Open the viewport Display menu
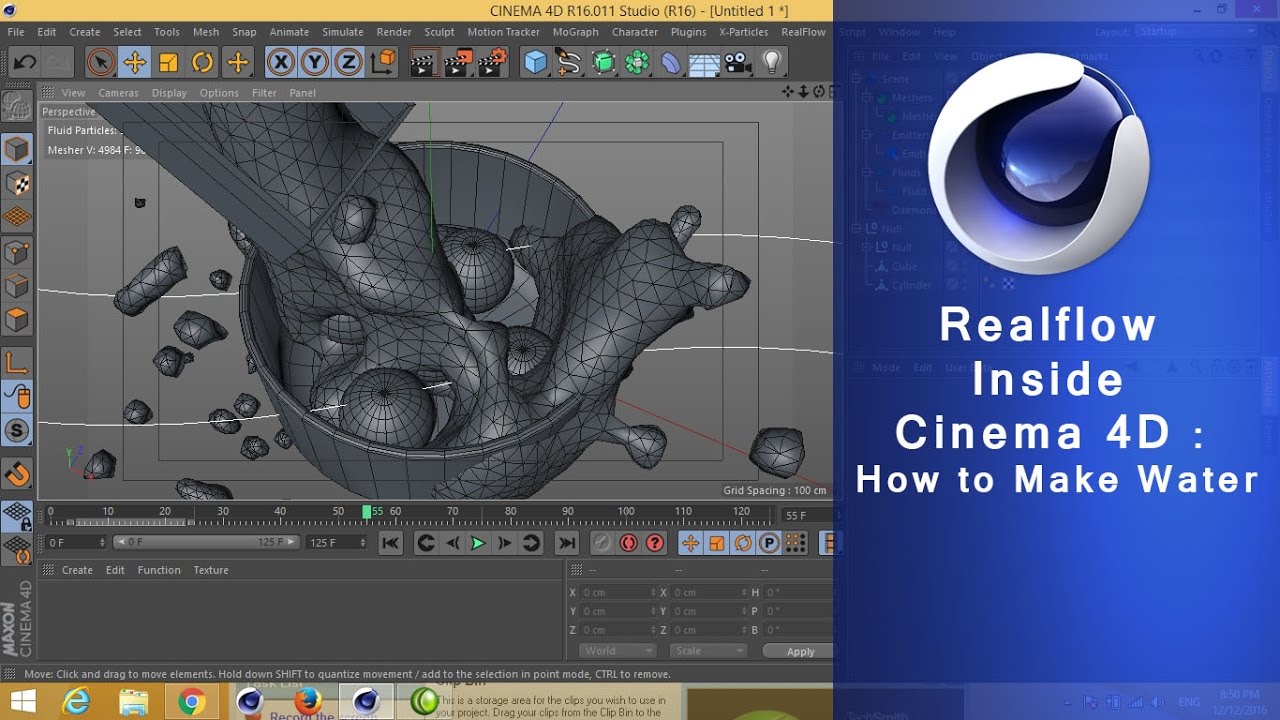Screen dimensions: 1280x720 (169, 93)
